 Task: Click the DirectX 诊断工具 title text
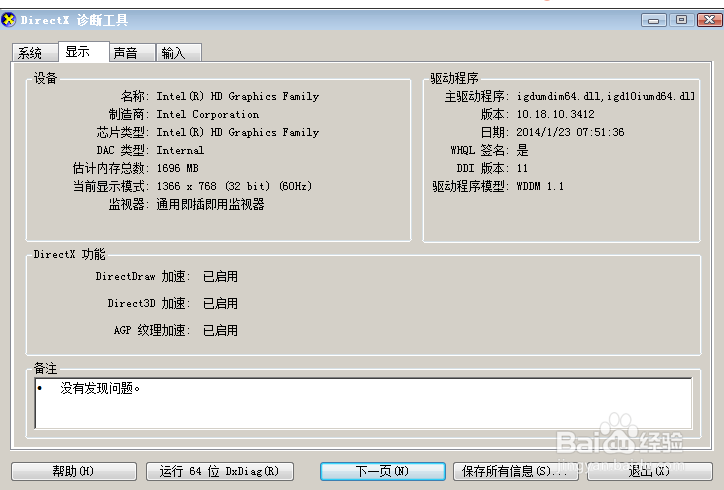tap(74, 20)
